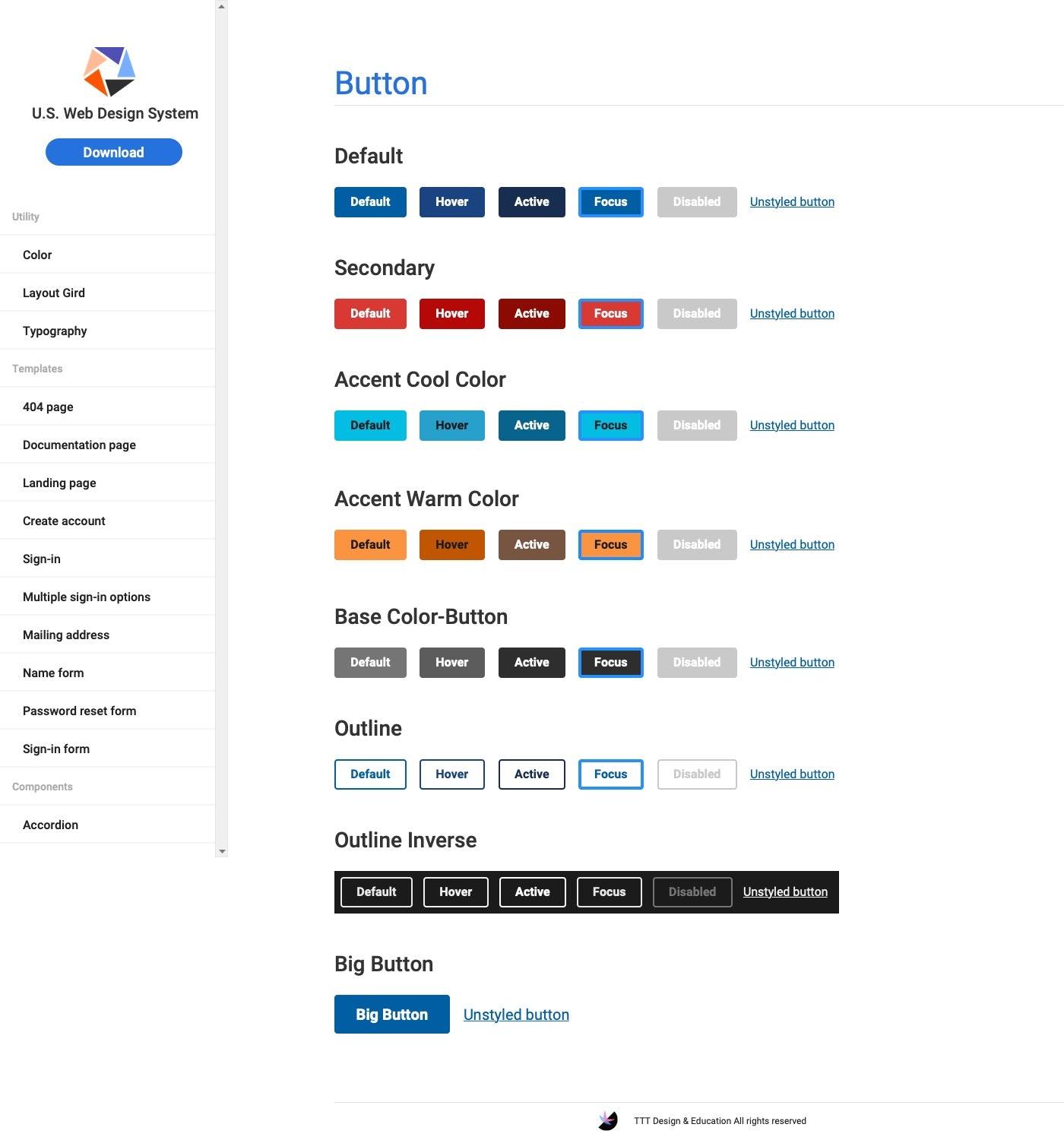Click the Base Color Focus button

610,663
